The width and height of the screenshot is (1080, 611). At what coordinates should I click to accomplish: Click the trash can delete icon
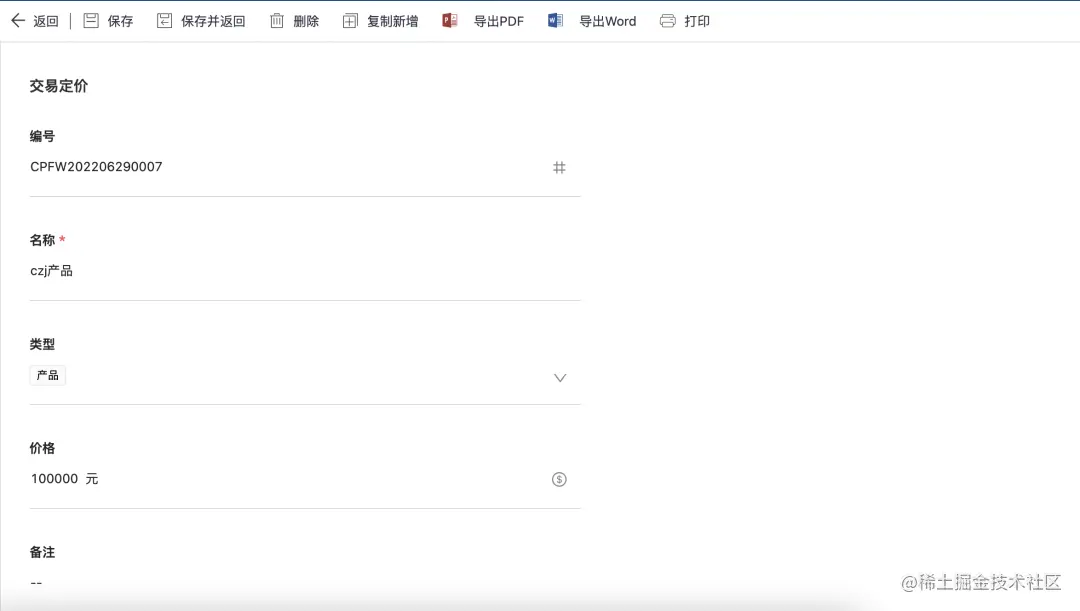277,21
